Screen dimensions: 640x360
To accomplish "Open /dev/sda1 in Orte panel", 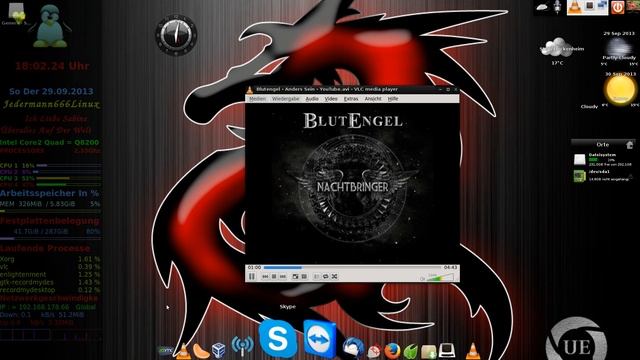I will coord(603,176).
